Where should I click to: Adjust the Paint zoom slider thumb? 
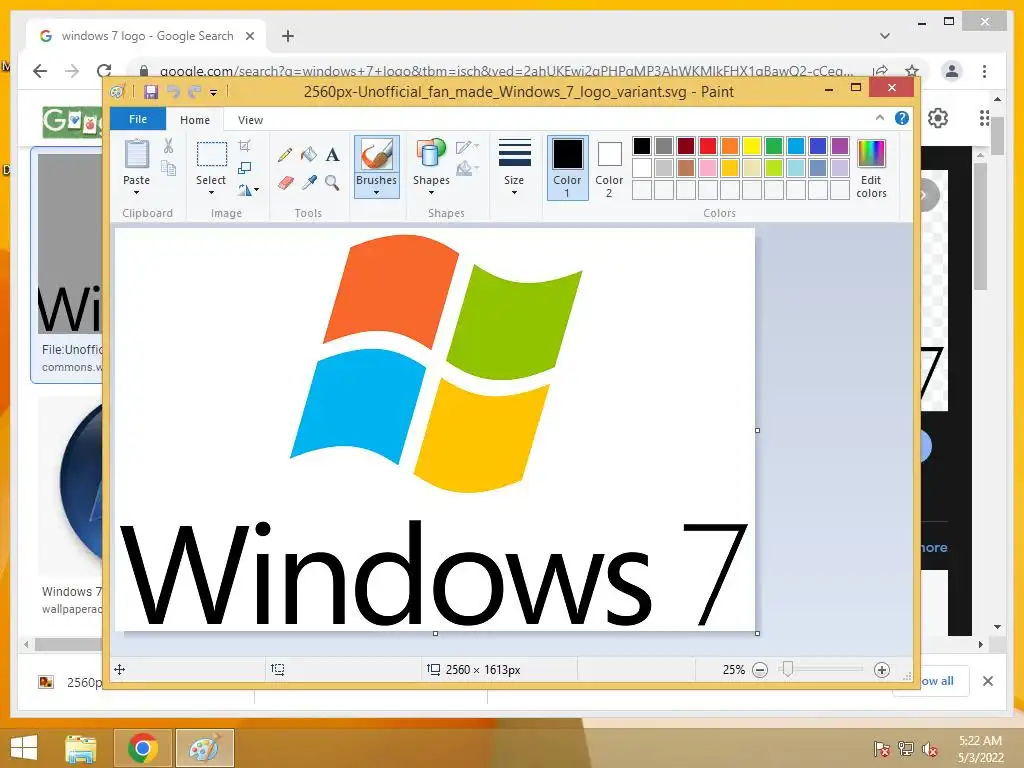[x=788, y=669]
